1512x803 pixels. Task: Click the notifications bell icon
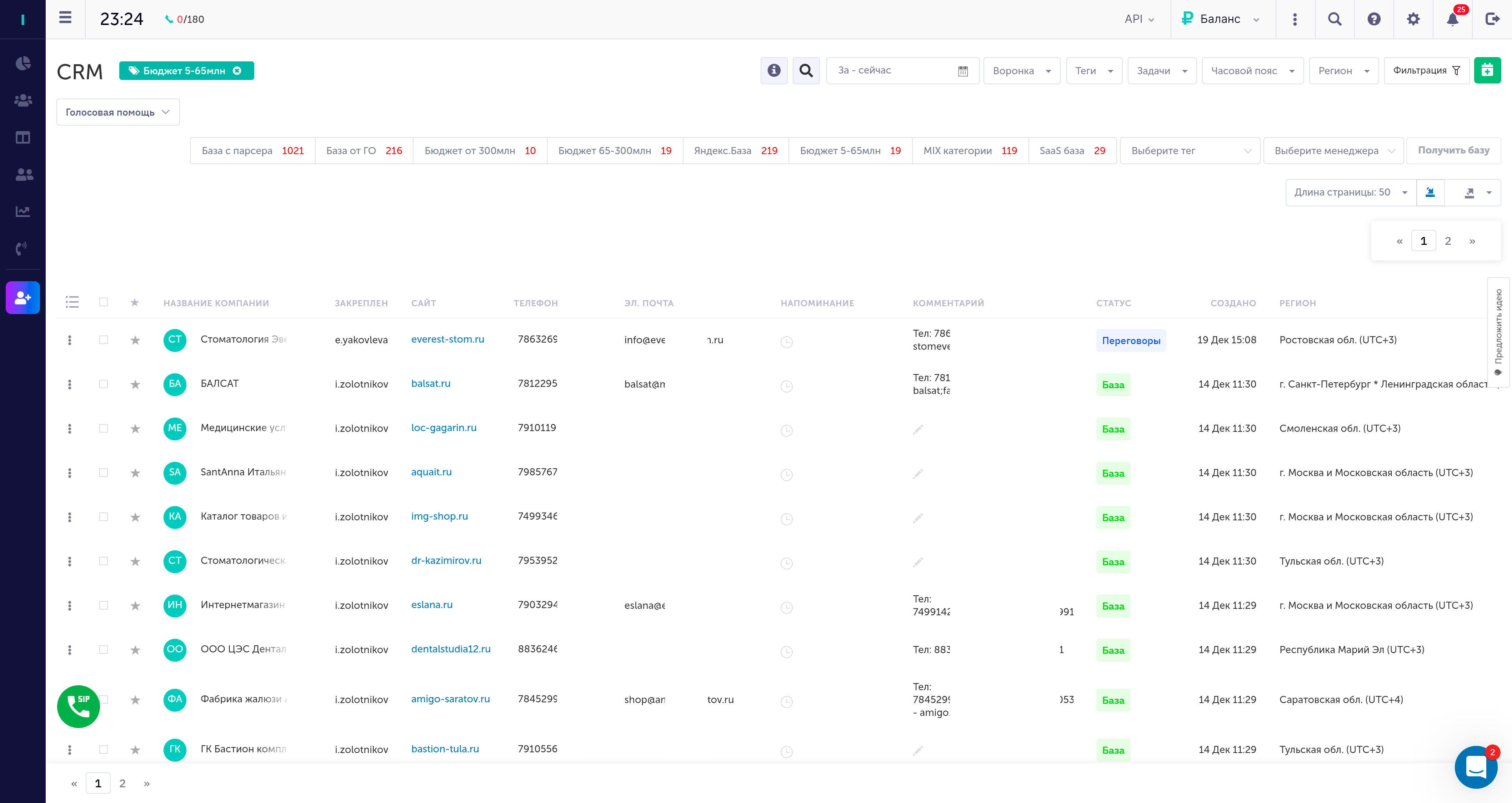click(1452, 19)
